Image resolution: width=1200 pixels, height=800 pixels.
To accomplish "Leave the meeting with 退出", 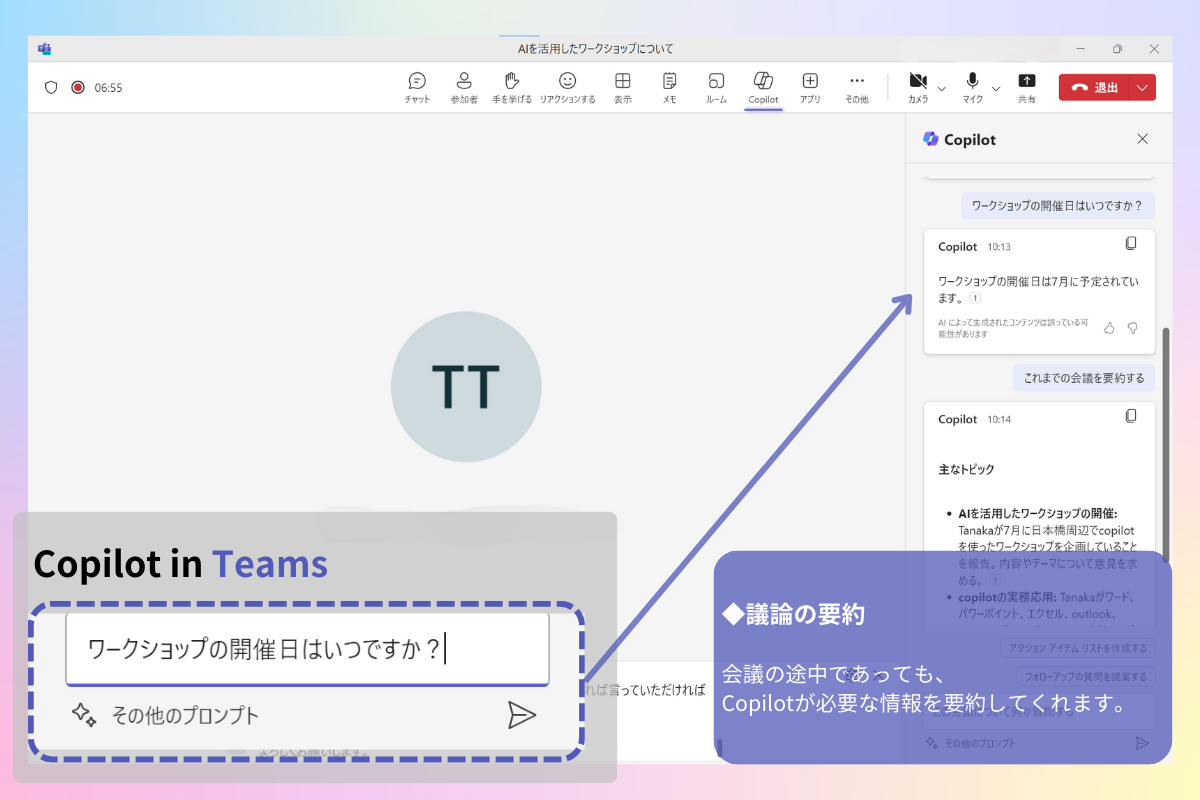I will (1095, 87).
